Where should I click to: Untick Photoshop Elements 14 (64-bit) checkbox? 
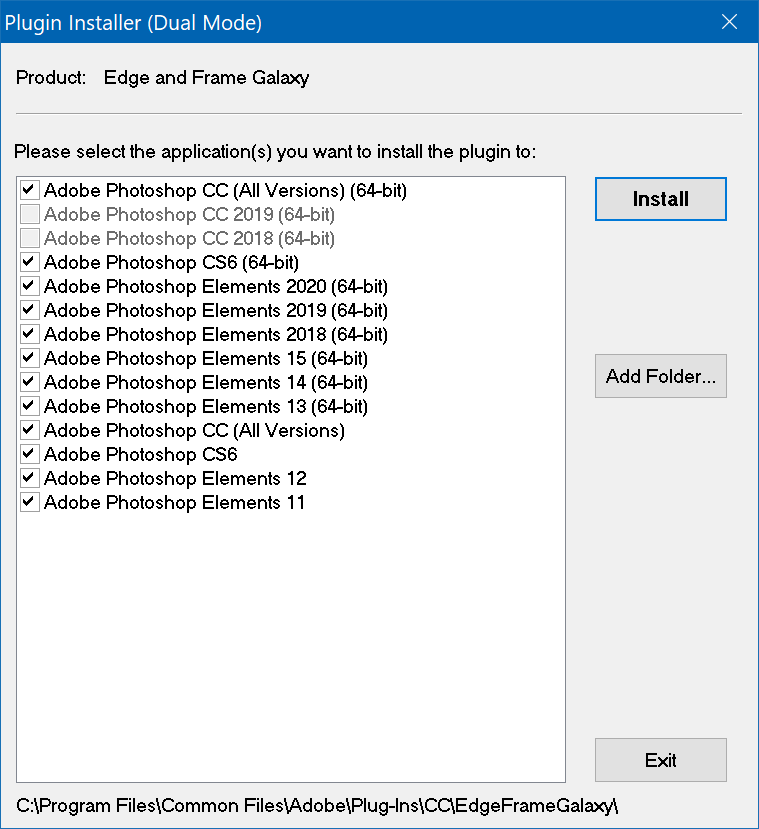click(x=30, y=382)
